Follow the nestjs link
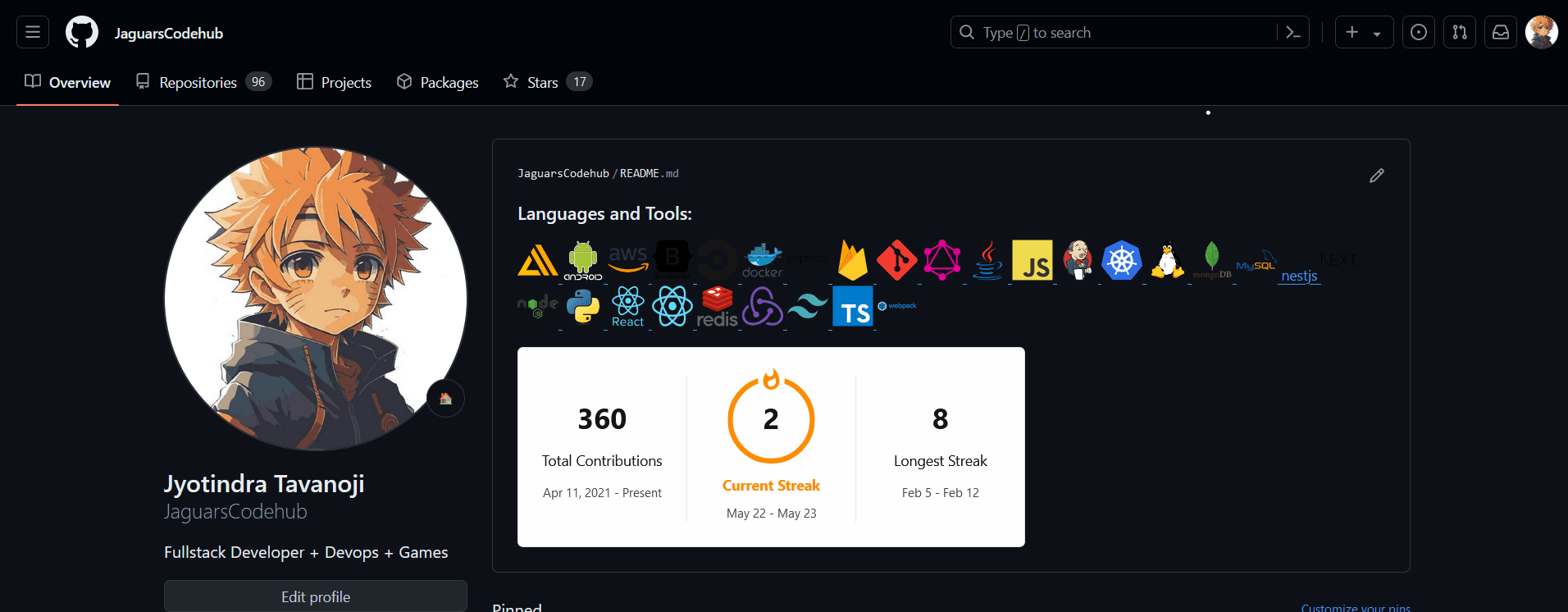 pos(1299,276)
